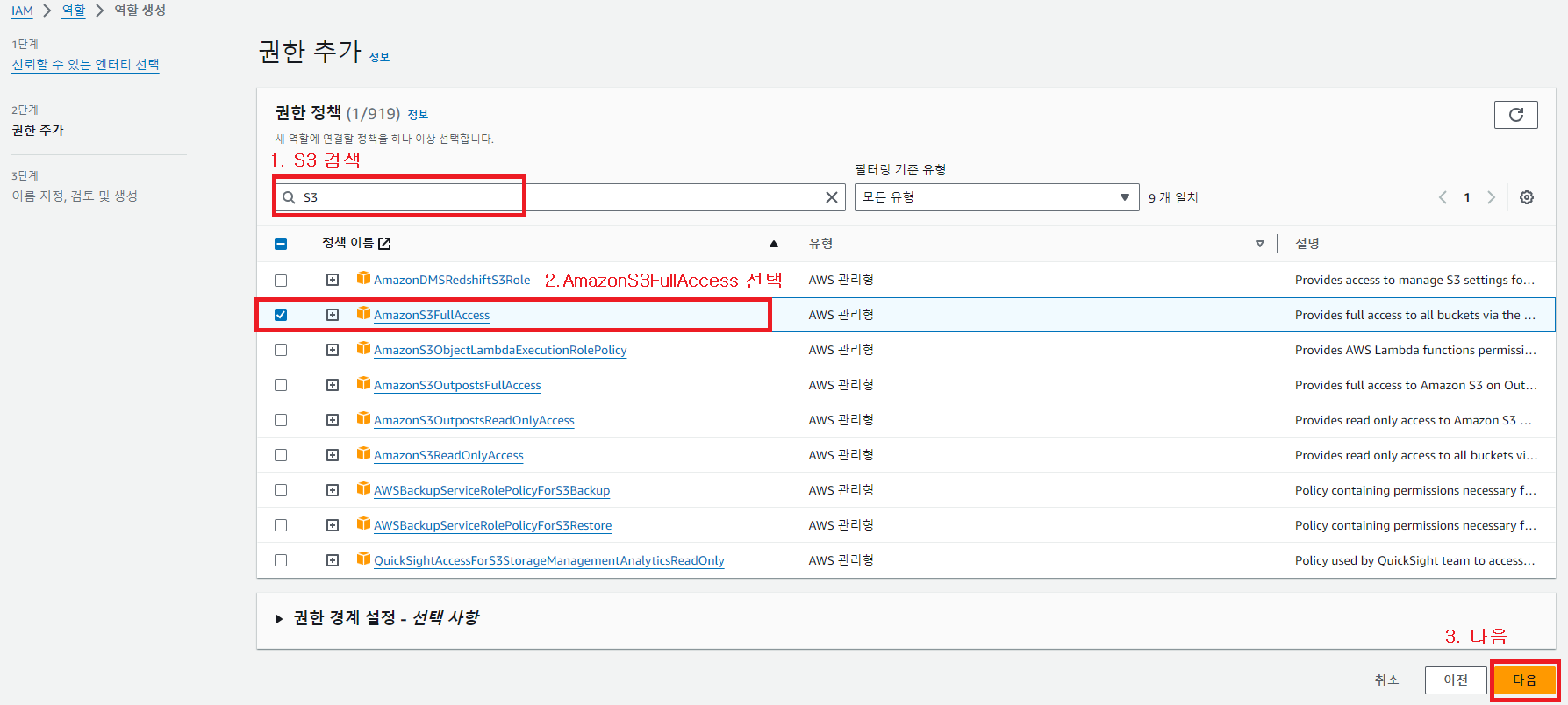Check AmazonS3ObjectLambdaExecutionRolePolicy checkbox
The width and height of the screenshot is (1568, 705).
pos(281,350)
